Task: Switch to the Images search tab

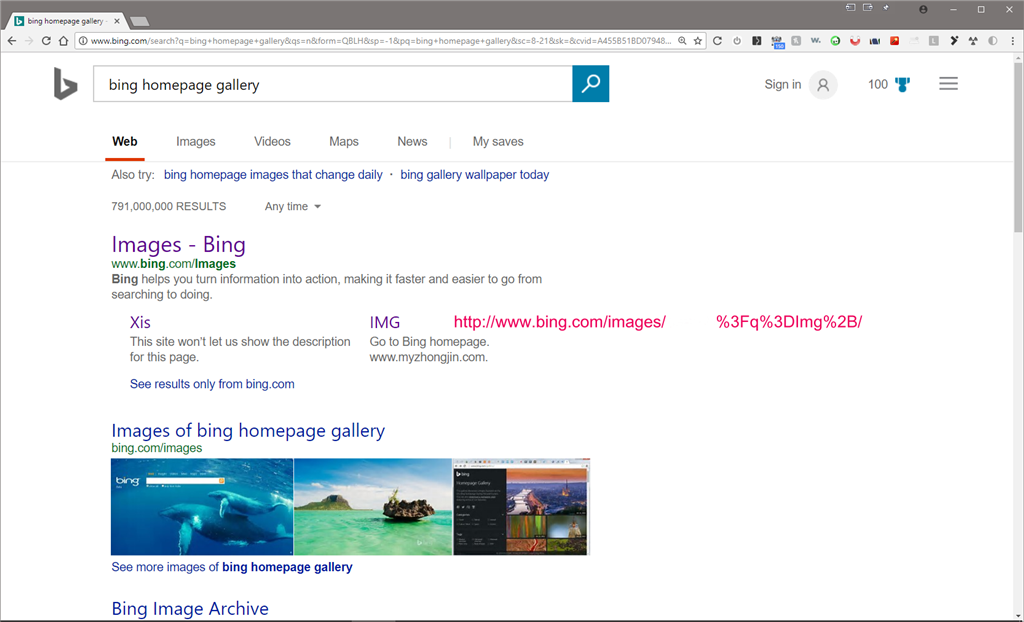Action: (195, 141)
